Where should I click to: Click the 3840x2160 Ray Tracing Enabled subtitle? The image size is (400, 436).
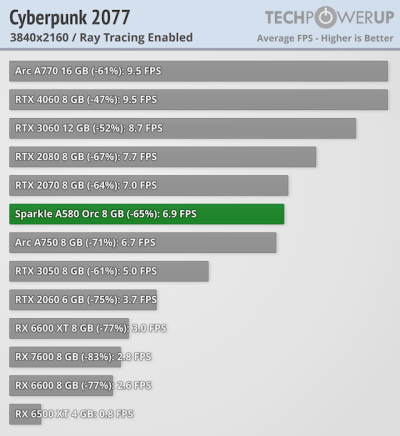[x=101, y=38]
